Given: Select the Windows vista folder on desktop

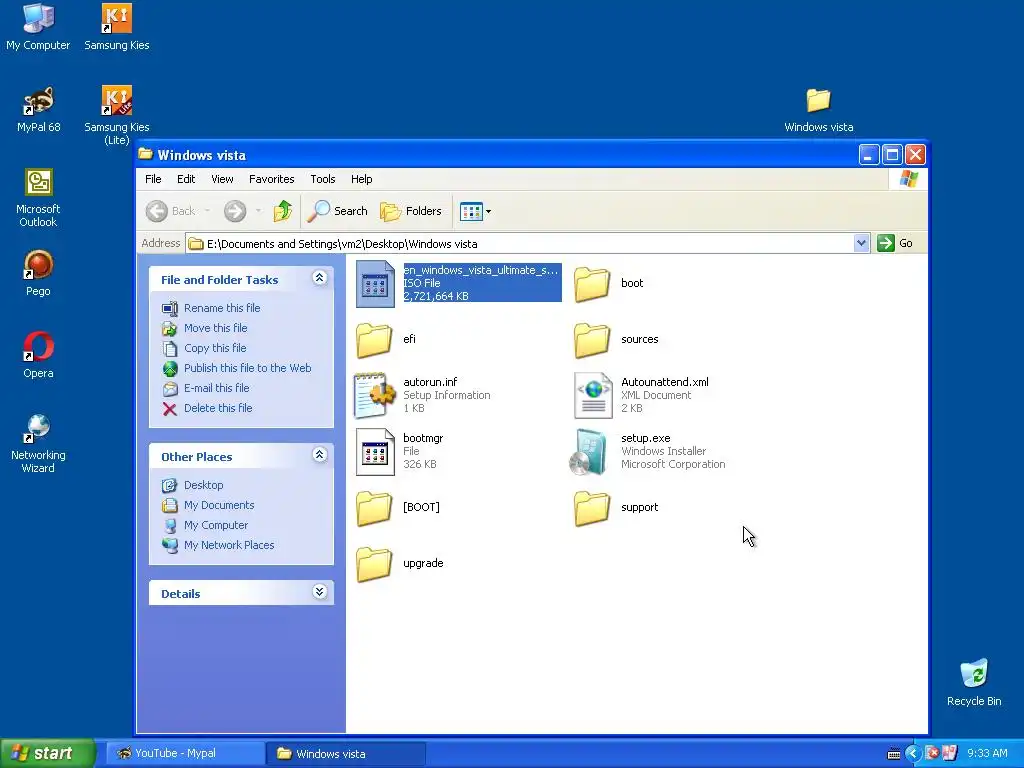Looking at the screenshot, I should click(818, 109).
